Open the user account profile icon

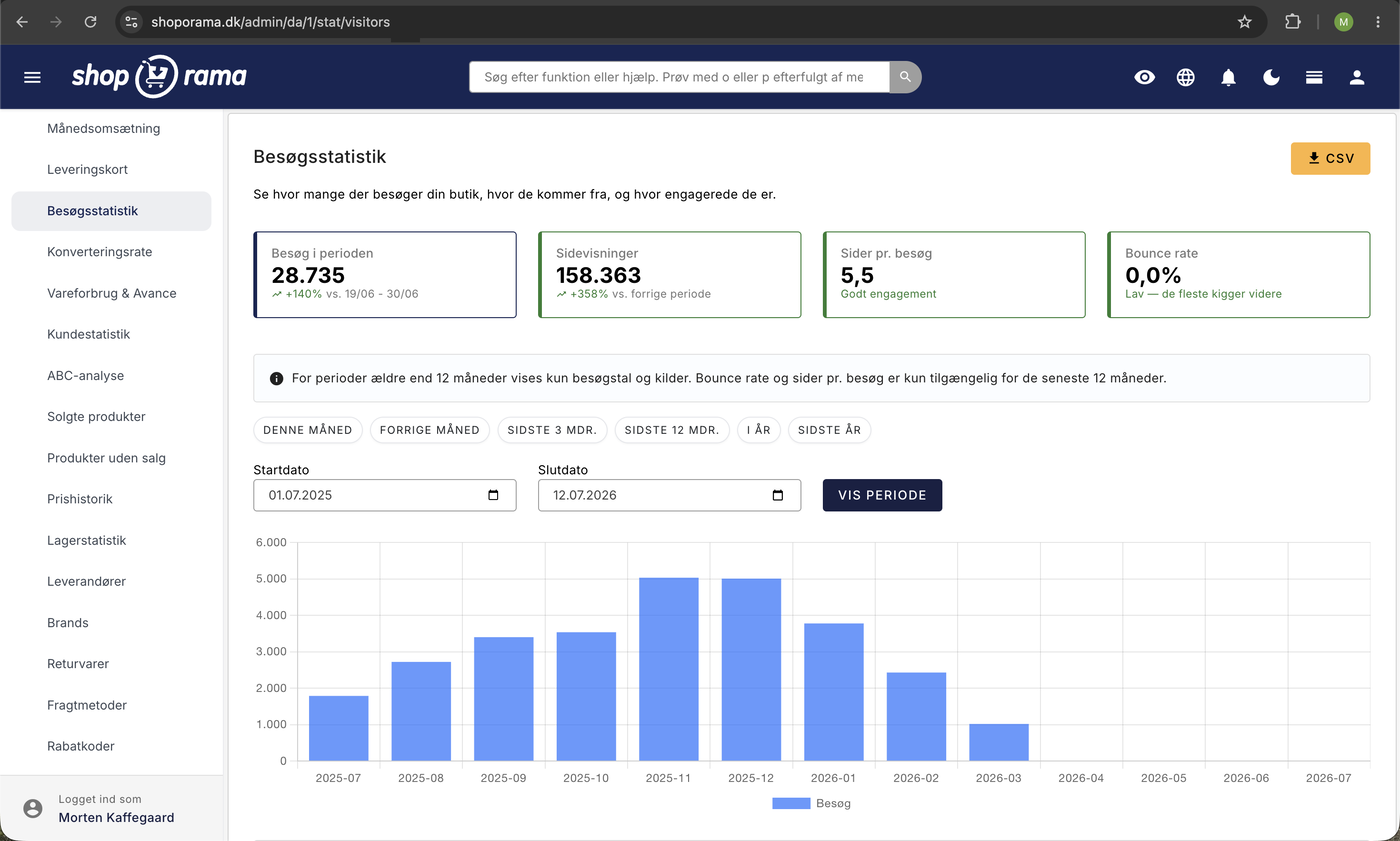pos(1357,77)
